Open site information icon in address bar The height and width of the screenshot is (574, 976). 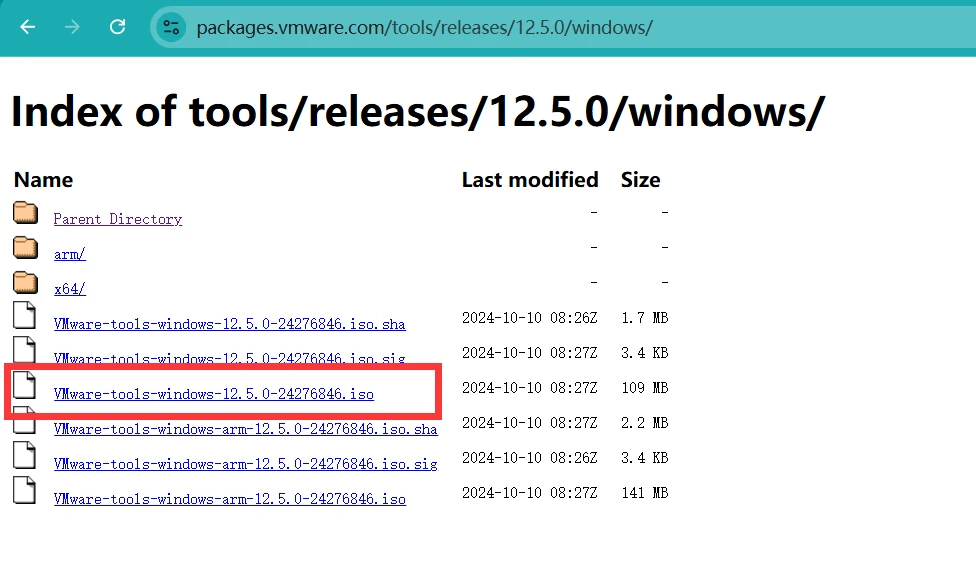[x=171, y=27]
